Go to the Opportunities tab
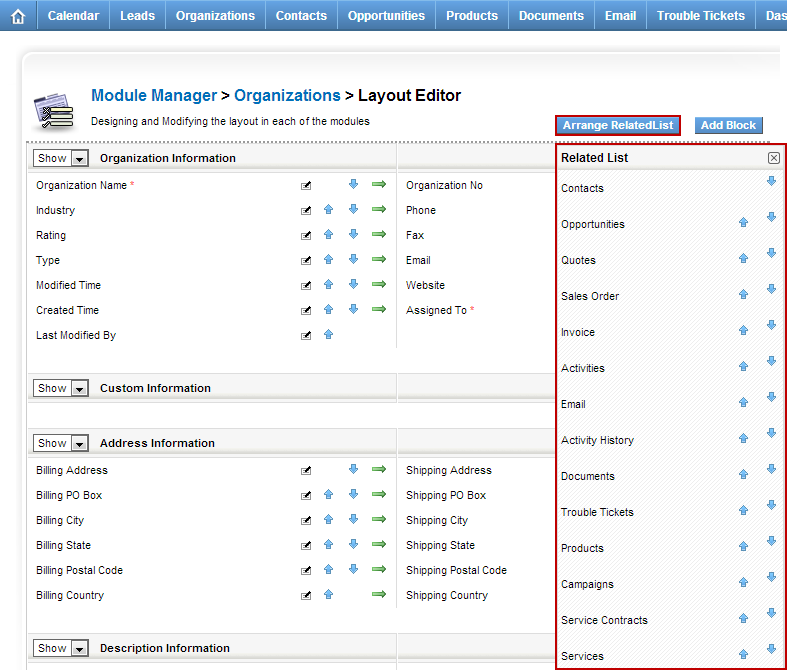The image size is (787, 670). tap(386, 16)
